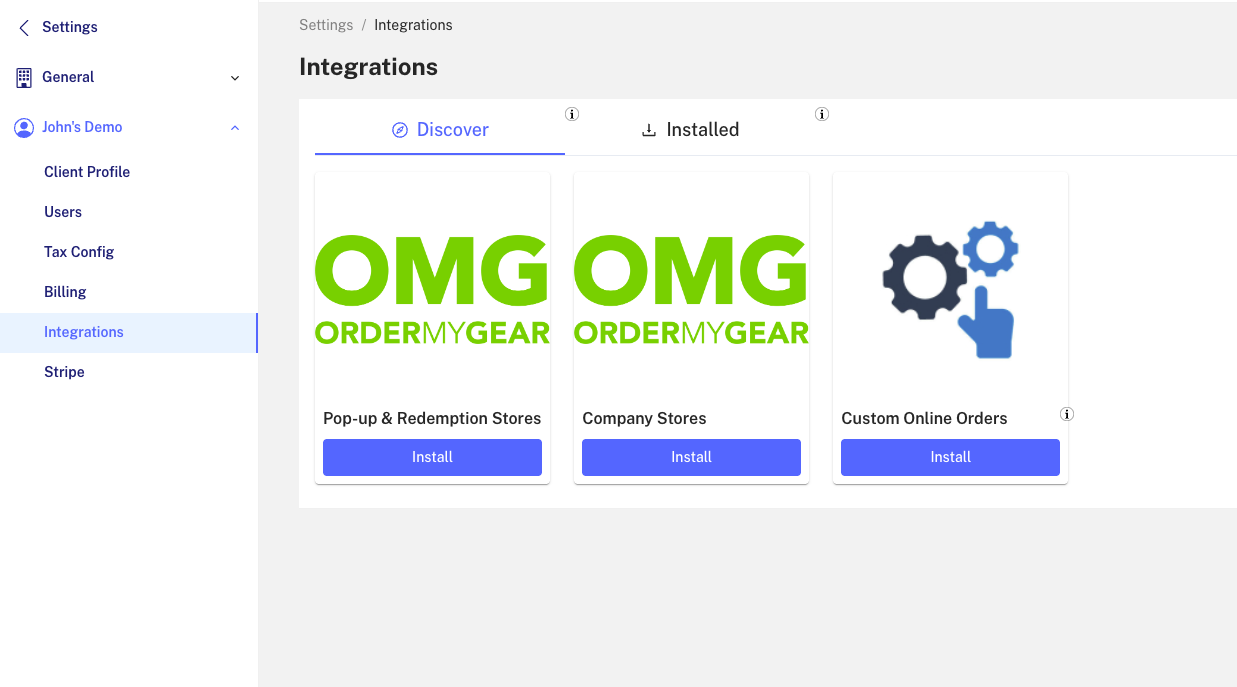Open the Users settings page

(63, 212)
